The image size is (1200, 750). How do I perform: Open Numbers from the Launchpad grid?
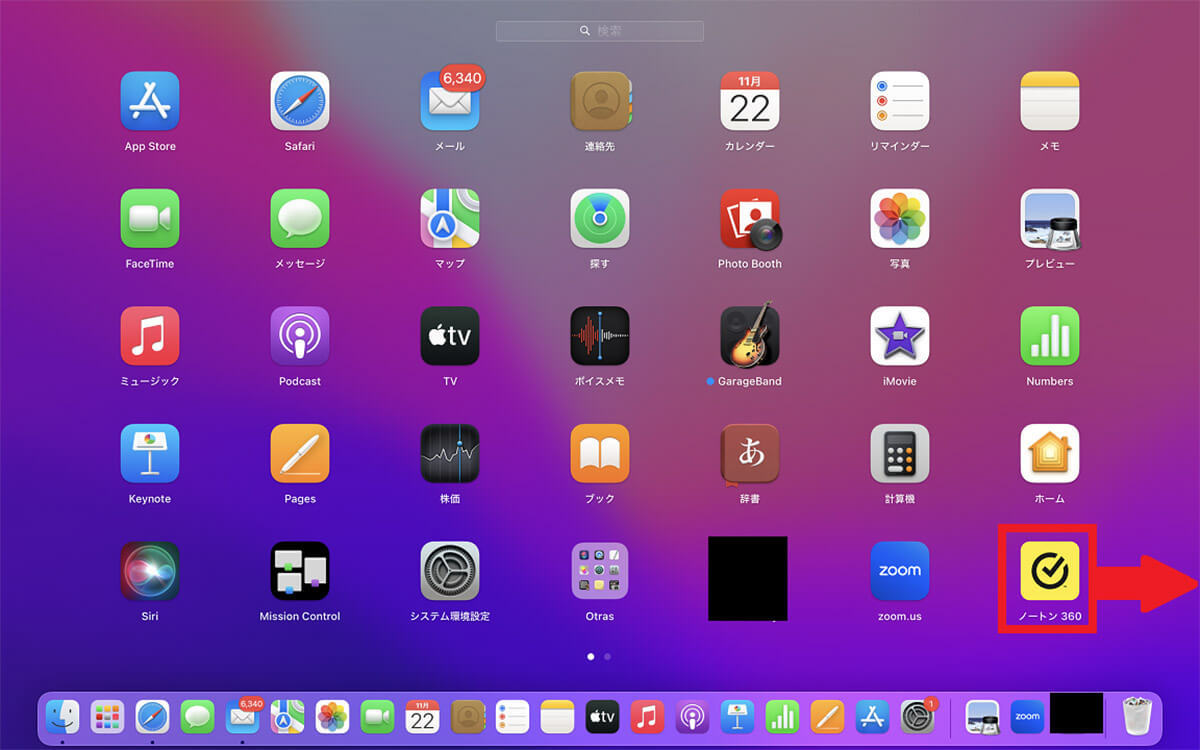1050,336
